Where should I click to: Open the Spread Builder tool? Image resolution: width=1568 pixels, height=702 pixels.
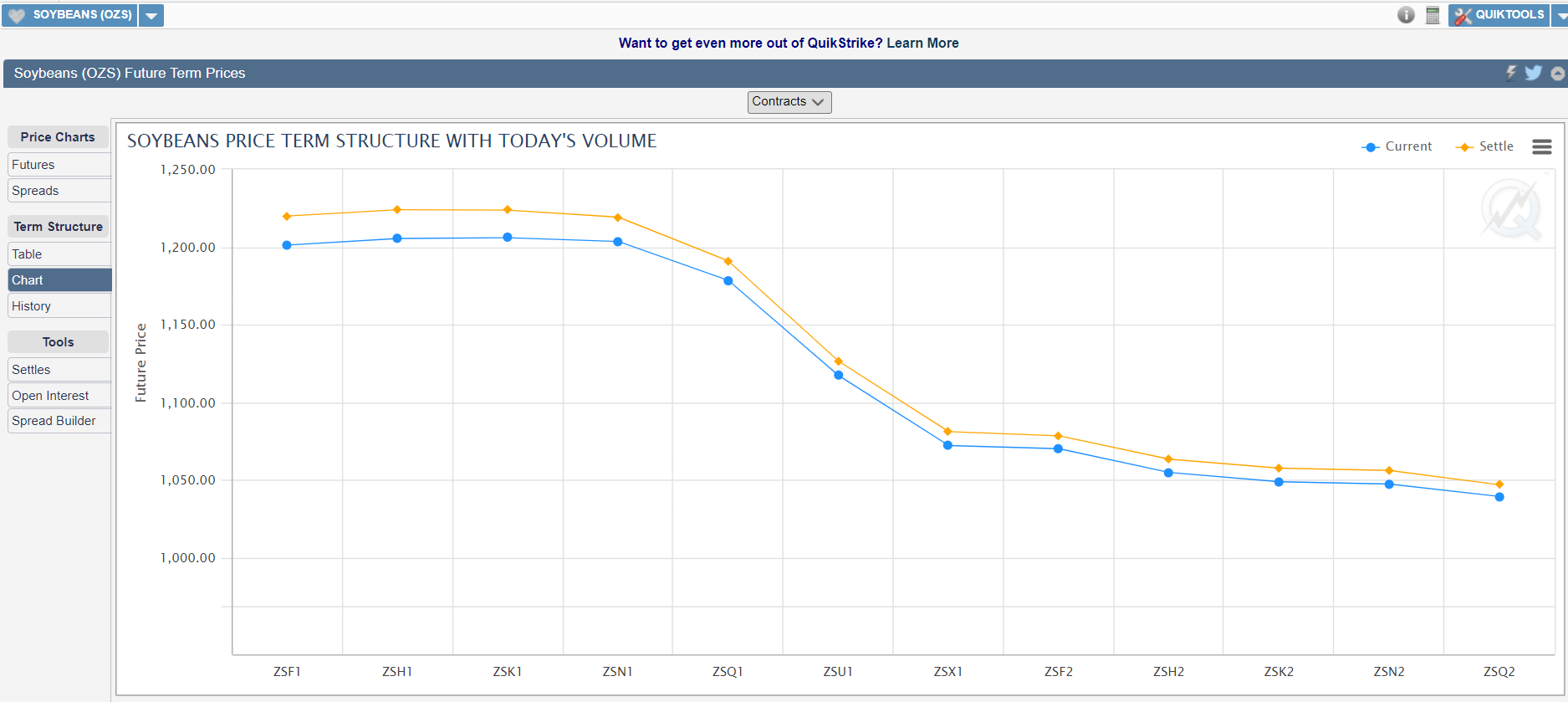(x=59, y=421)
